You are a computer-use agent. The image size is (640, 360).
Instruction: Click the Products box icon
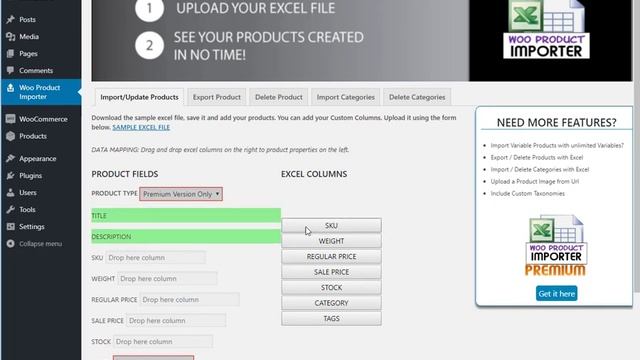[11, 136]
